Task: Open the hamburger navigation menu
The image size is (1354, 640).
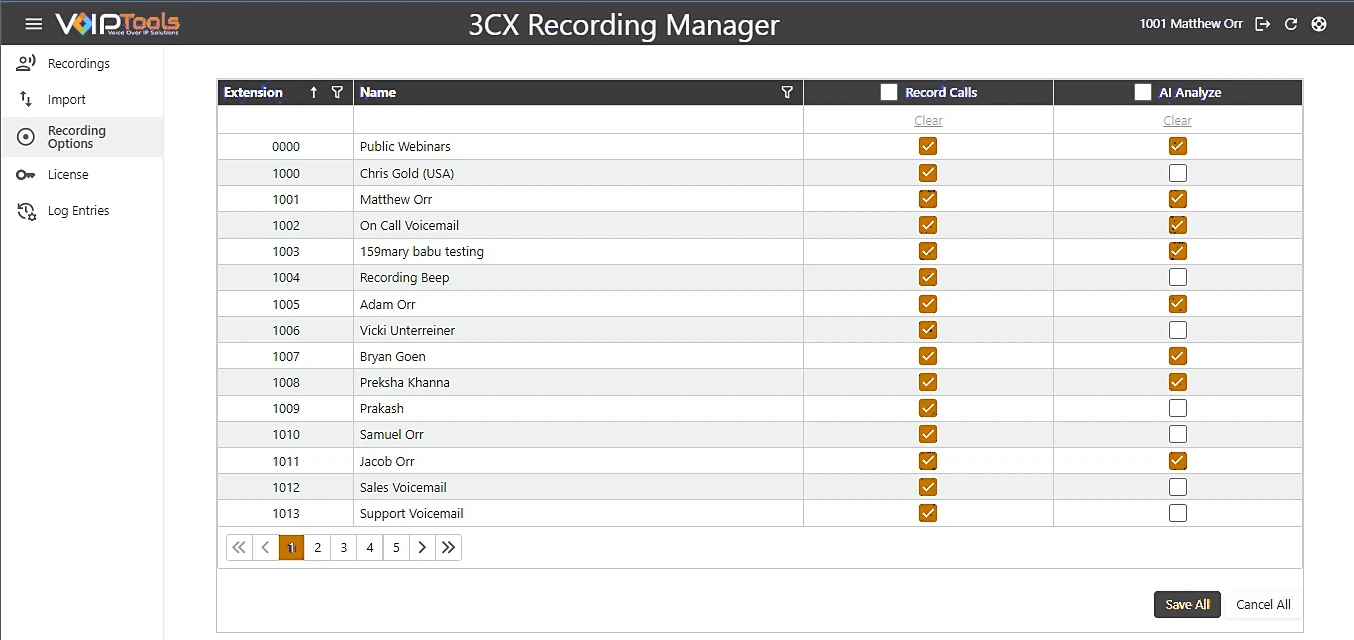Action: coord(34,24)
